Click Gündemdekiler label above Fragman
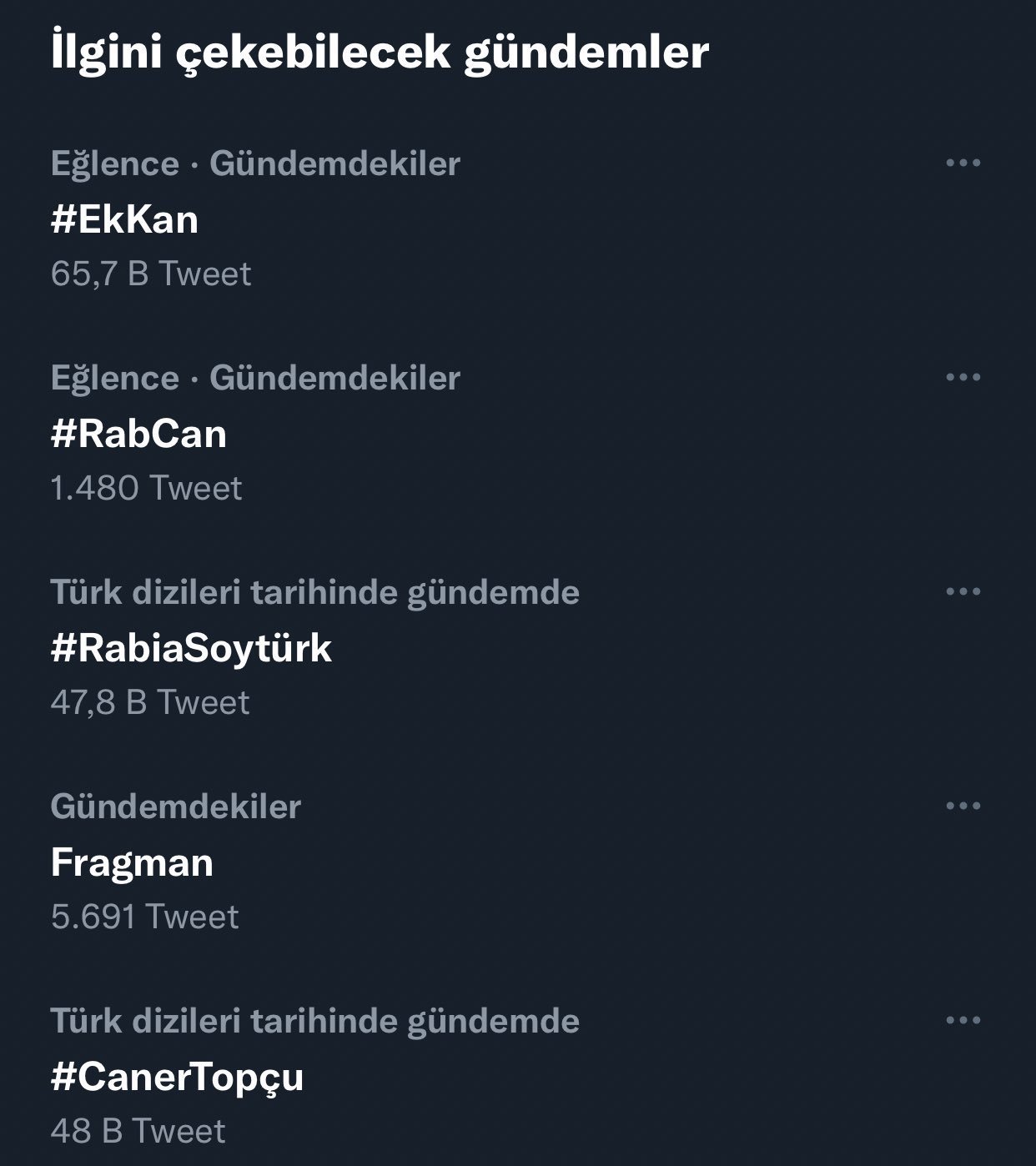The width and height of the screenshot is (1036, 1166). pyautogui.click(x=175, y=807)
